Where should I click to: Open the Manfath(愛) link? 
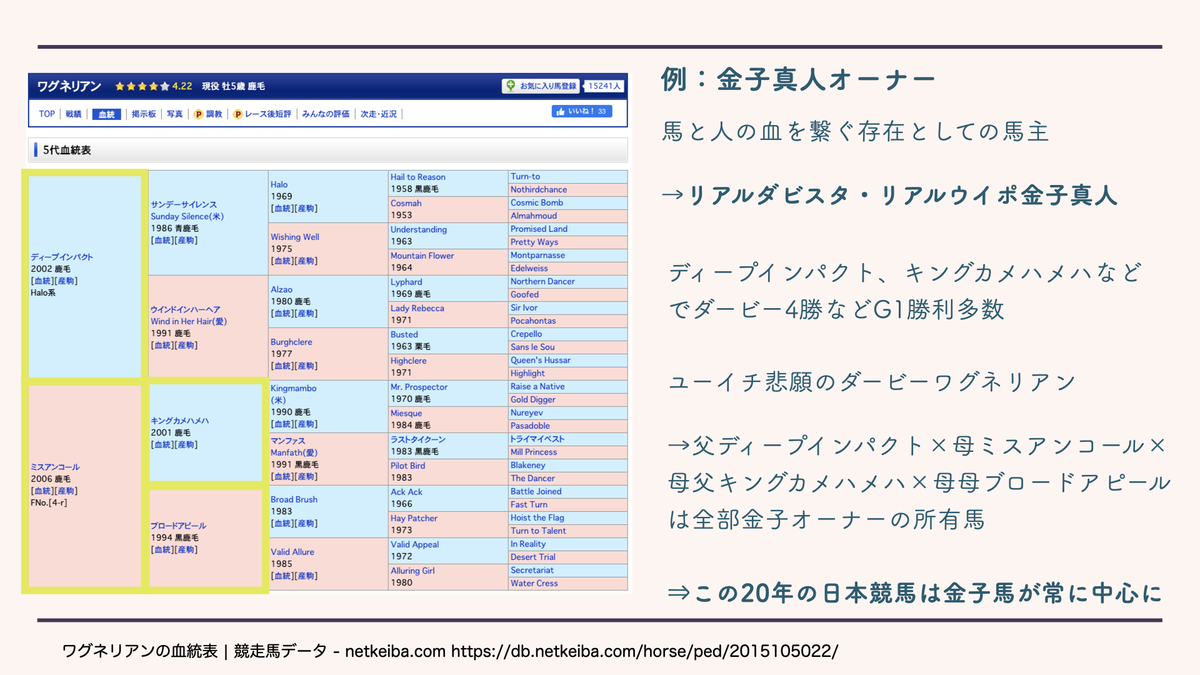click(295, 453)
